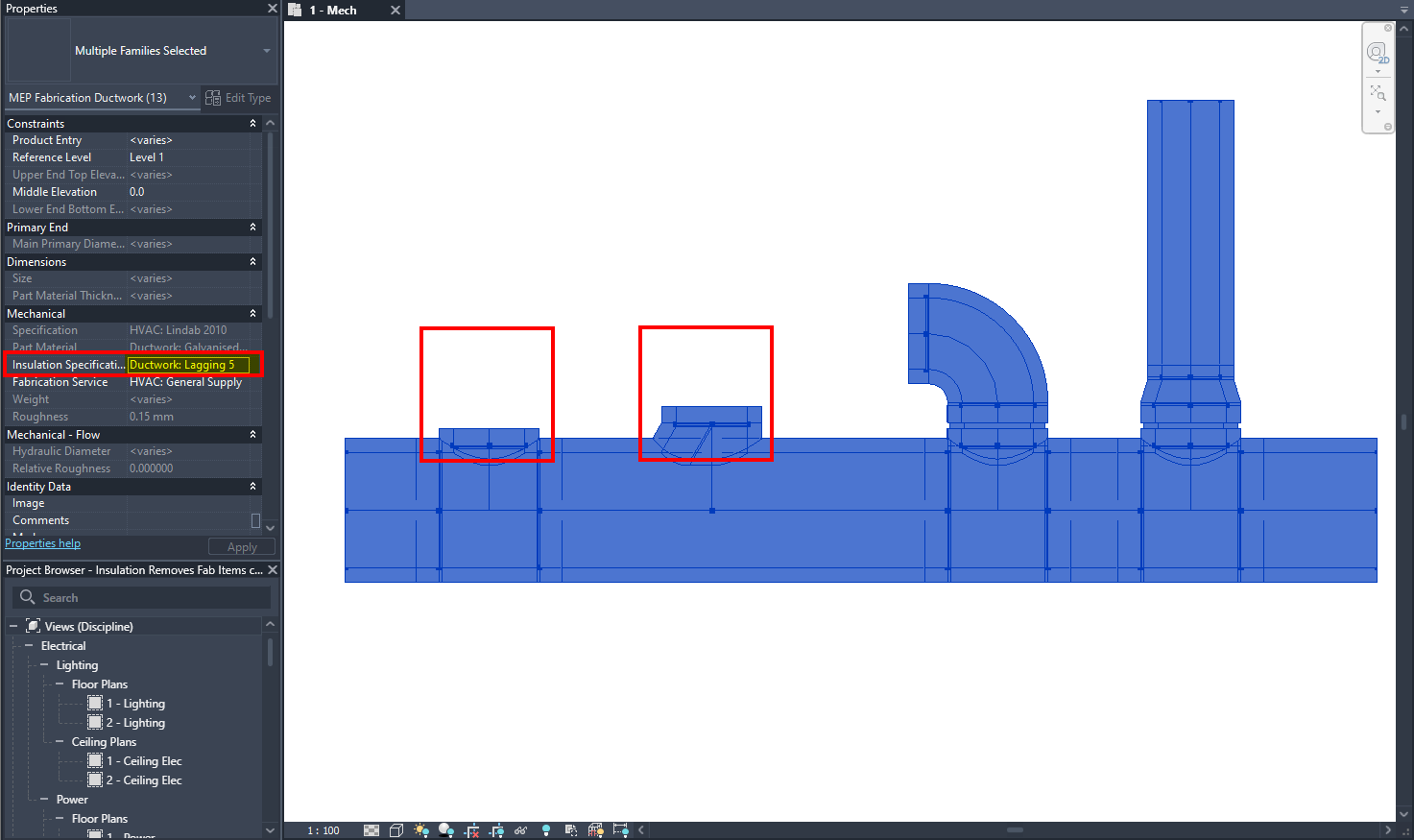Toggle Crop View on the status bar

tap(471, 829)
